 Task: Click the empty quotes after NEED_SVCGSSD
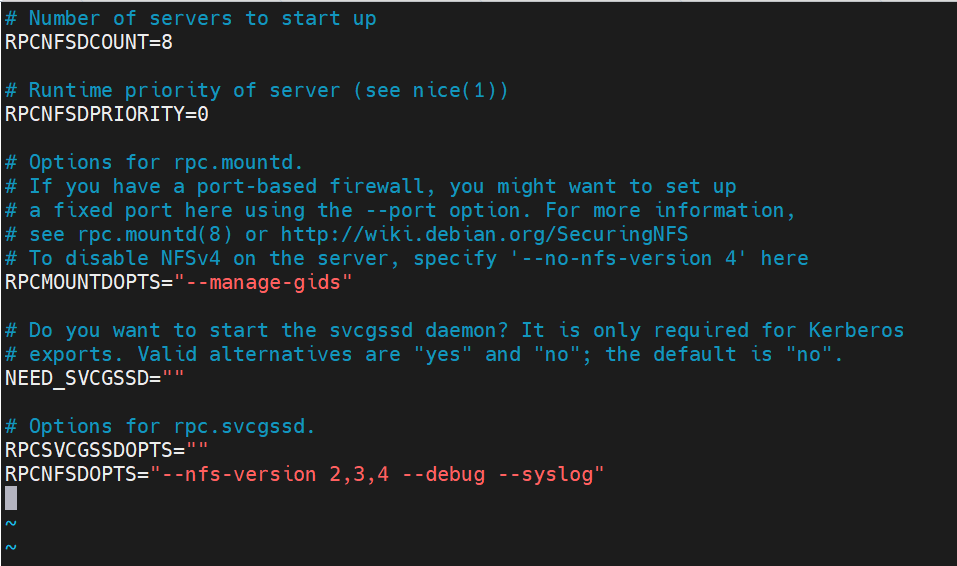173,379
